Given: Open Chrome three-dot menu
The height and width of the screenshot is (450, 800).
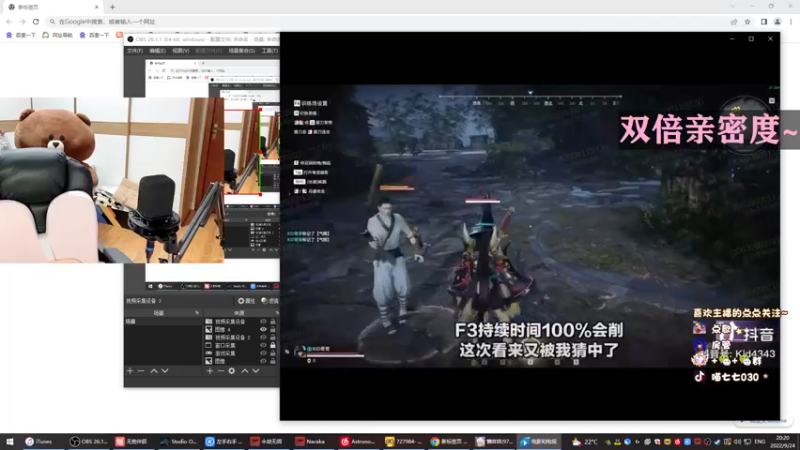Looking at the screenshot, I should point(791,21).
